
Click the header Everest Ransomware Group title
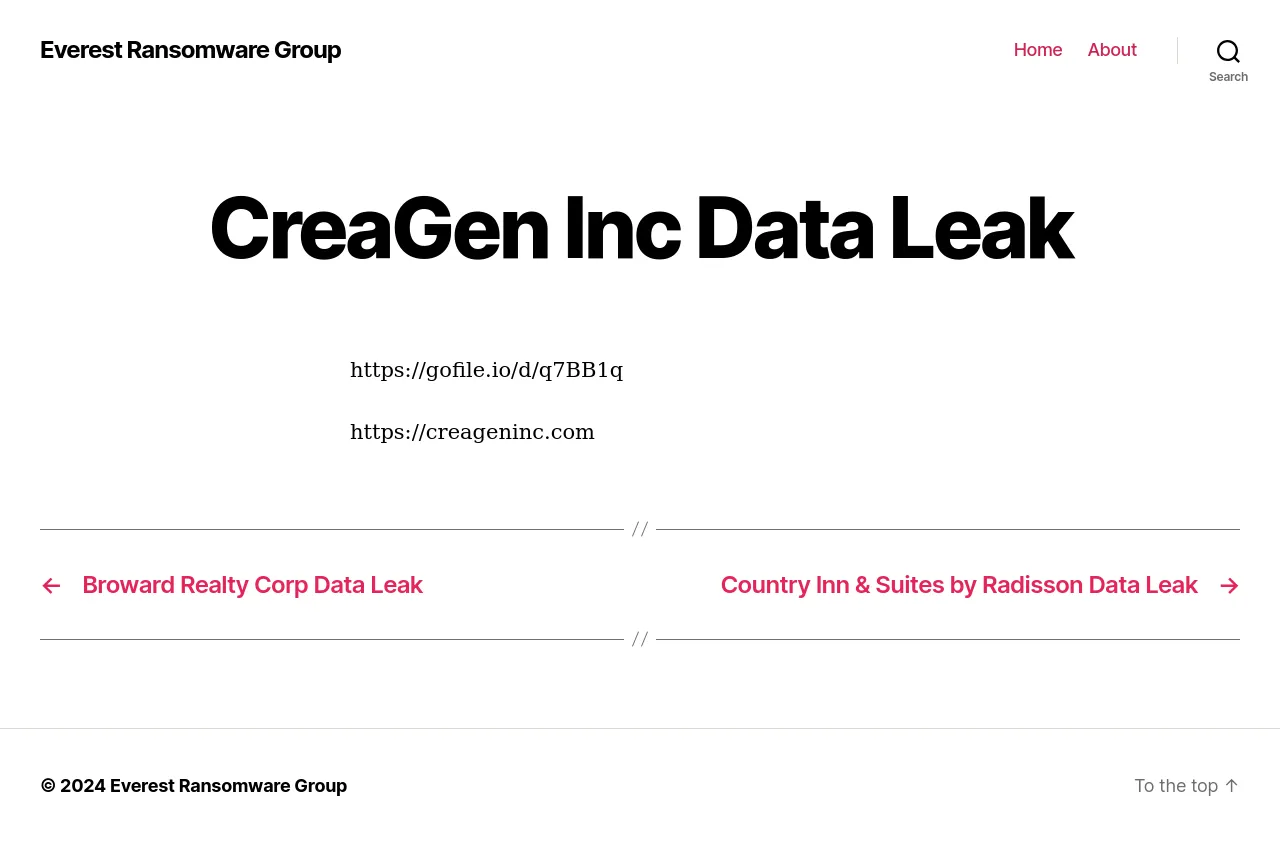coord(190,50)
